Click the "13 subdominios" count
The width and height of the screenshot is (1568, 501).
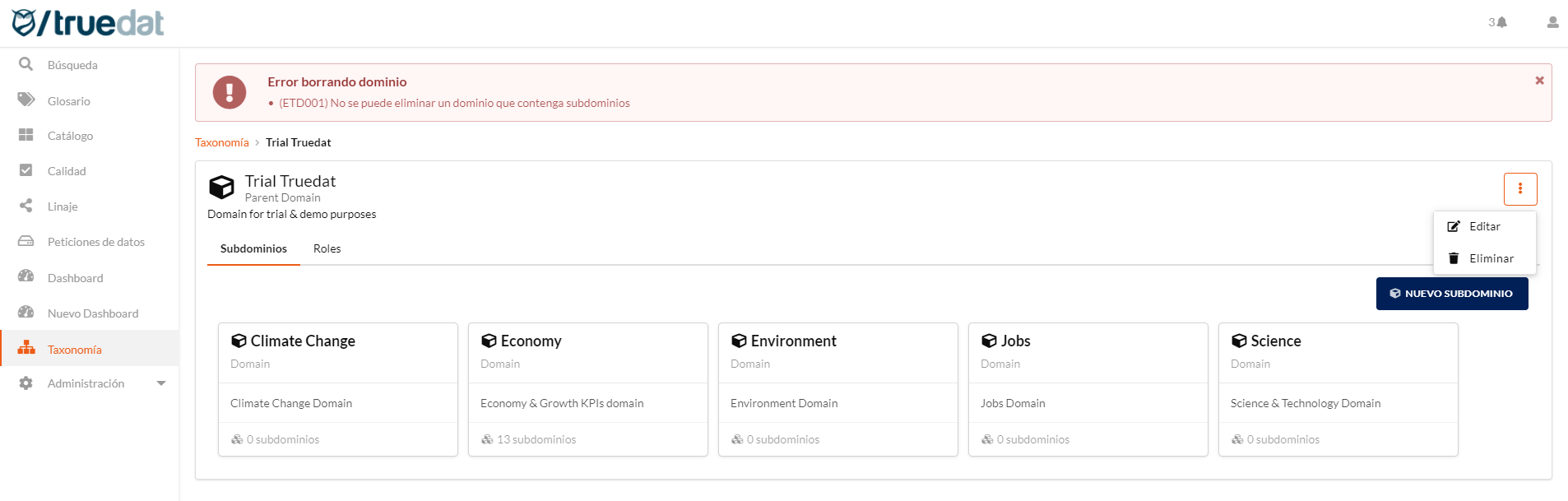(536, 439)
